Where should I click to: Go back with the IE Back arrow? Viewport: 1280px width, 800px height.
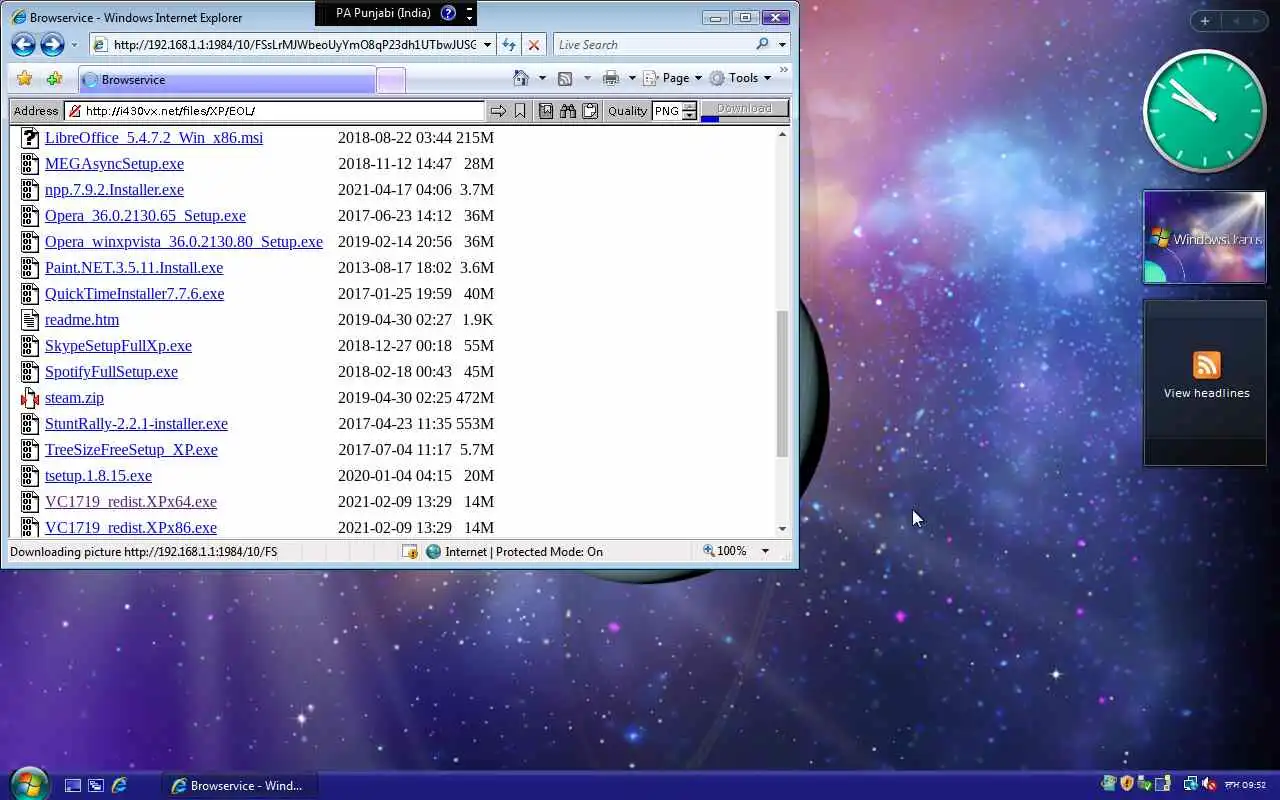click(x=23, y=44)
